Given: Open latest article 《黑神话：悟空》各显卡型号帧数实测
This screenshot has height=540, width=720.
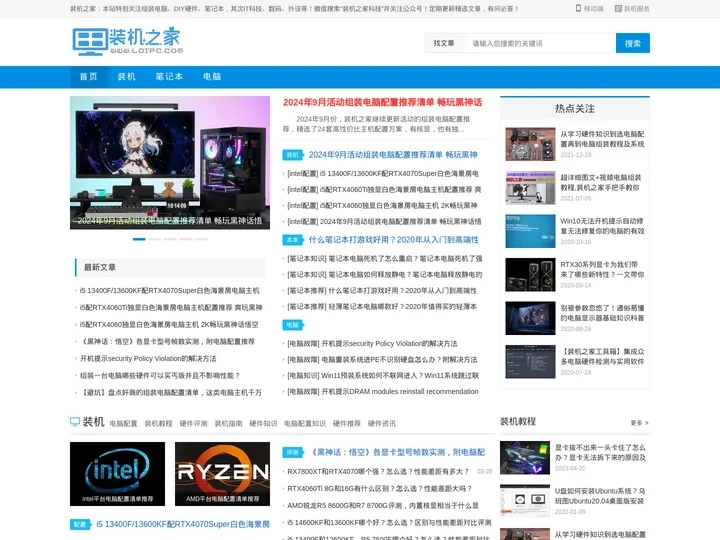Looking at the screenshot, I should click(167, 342).
